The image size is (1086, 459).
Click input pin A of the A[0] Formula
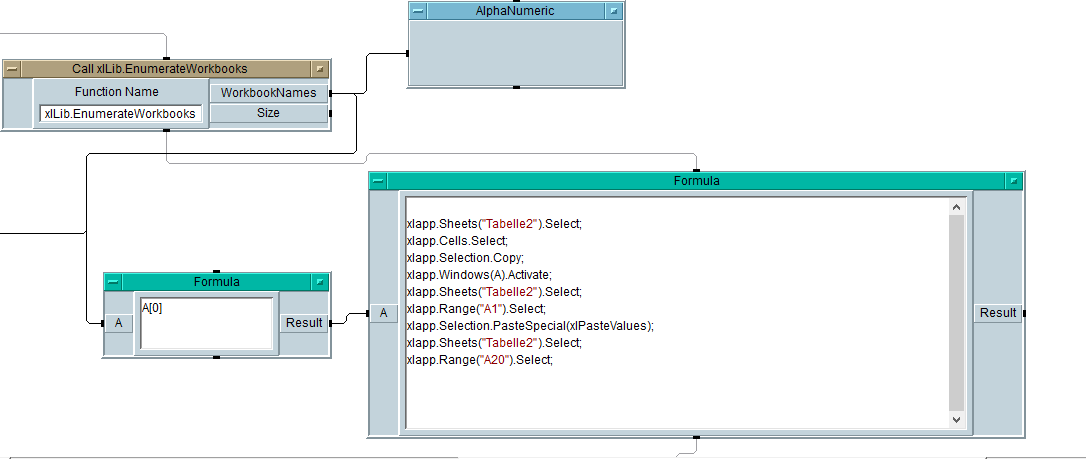click(x=118, y=323)
